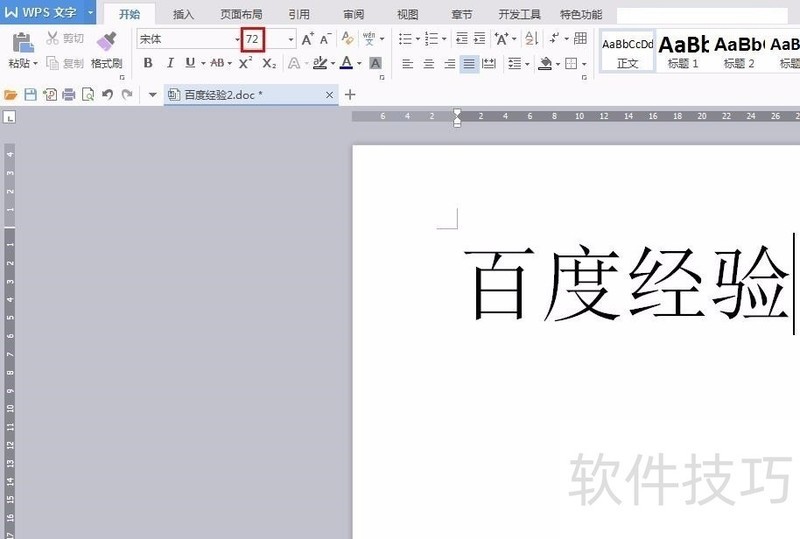Click the 剪切 cut button
Screen dimensions: 800x539
[66, 39]
